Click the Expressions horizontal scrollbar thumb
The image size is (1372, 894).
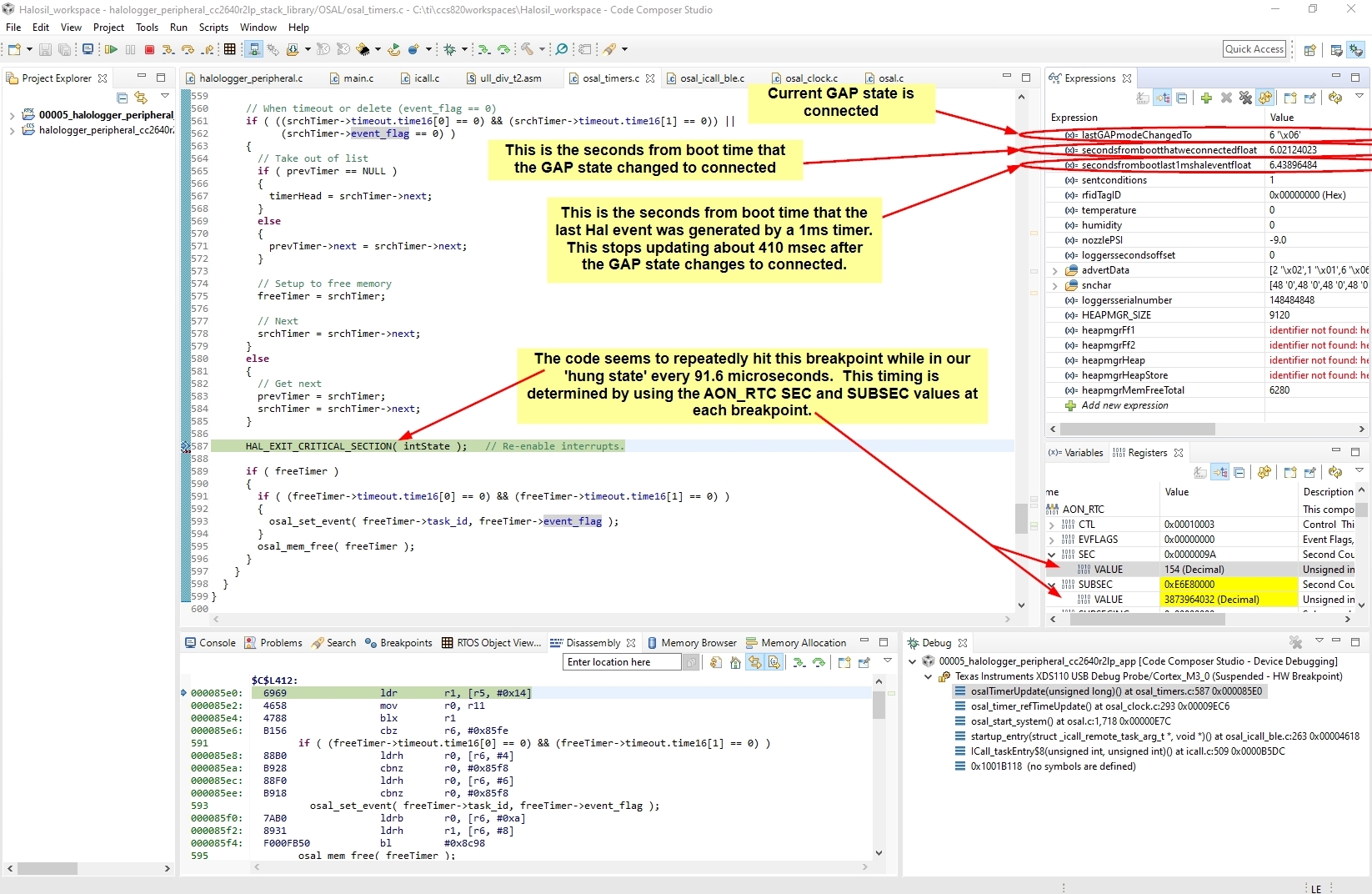[1137, 429]
